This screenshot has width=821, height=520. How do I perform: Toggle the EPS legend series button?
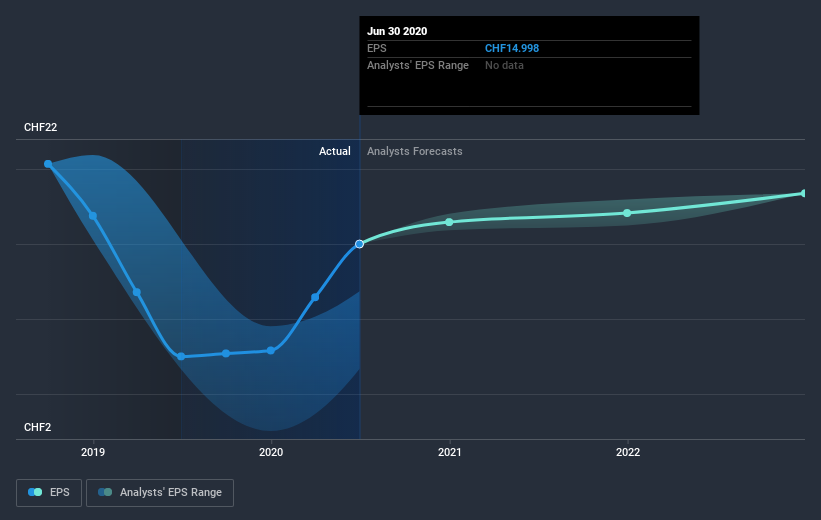click(x=48, y=492)
